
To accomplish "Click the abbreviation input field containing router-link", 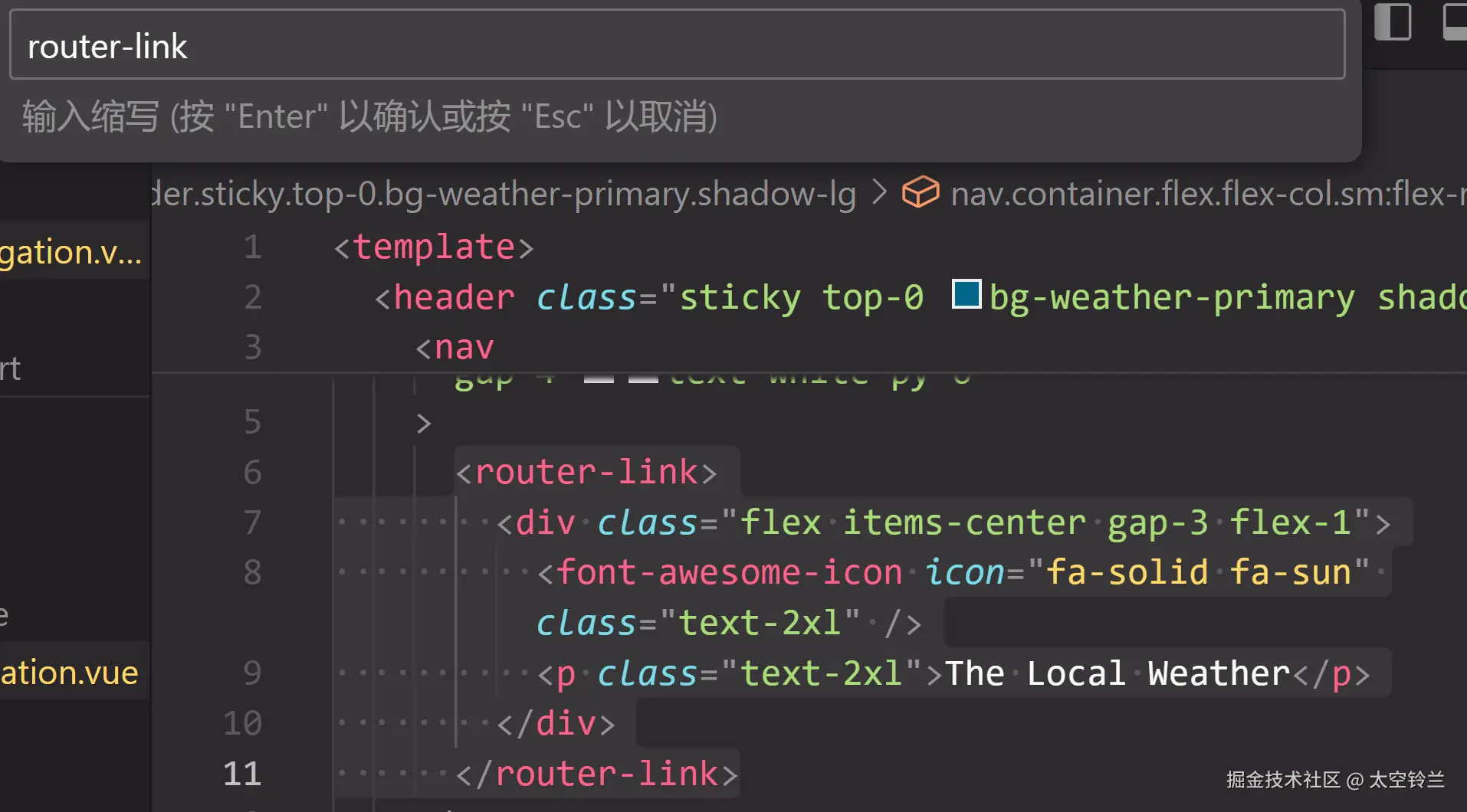I will [x=677, y=45].
